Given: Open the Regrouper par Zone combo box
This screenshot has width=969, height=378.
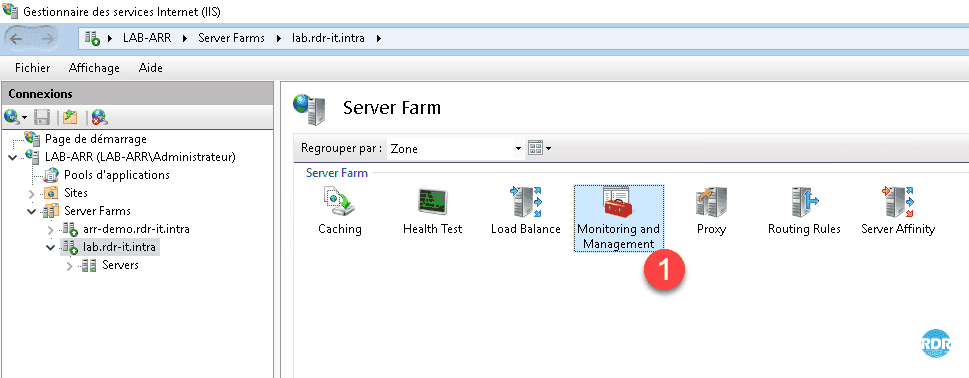Looking at the screenshot, I should coord(455,148).
